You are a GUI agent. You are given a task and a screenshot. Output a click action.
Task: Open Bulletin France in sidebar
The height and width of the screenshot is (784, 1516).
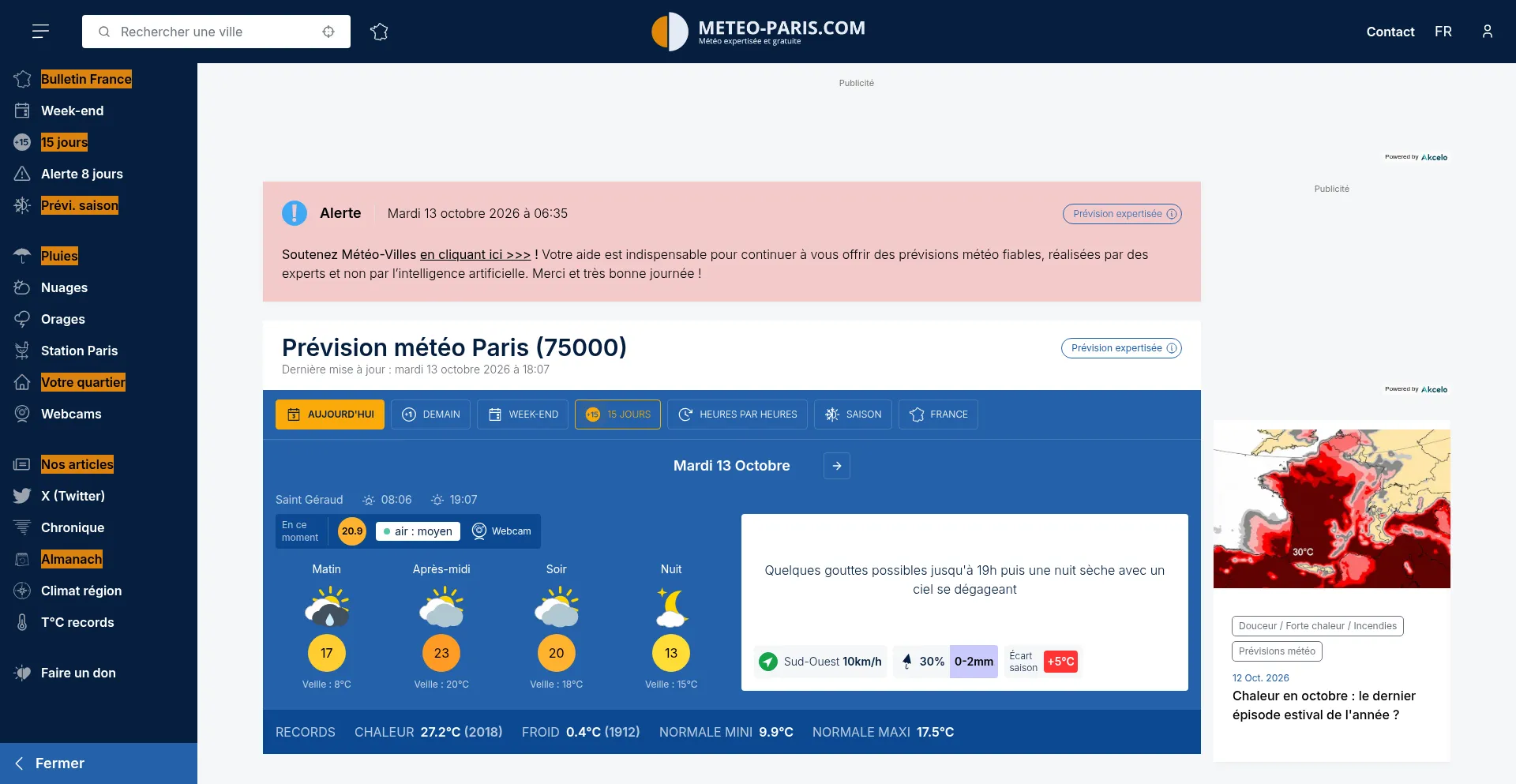click(x=86, y=79)
